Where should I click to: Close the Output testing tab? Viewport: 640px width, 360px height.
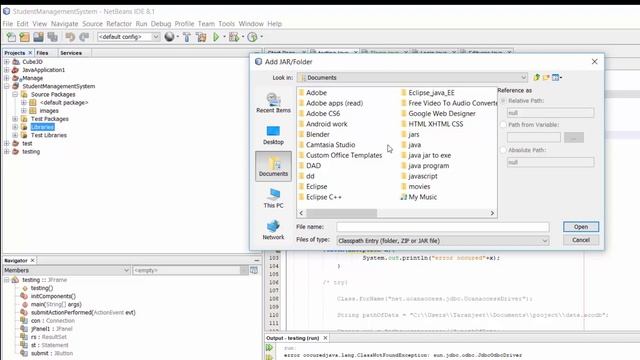pyautogui.click(x=325, y=338)
